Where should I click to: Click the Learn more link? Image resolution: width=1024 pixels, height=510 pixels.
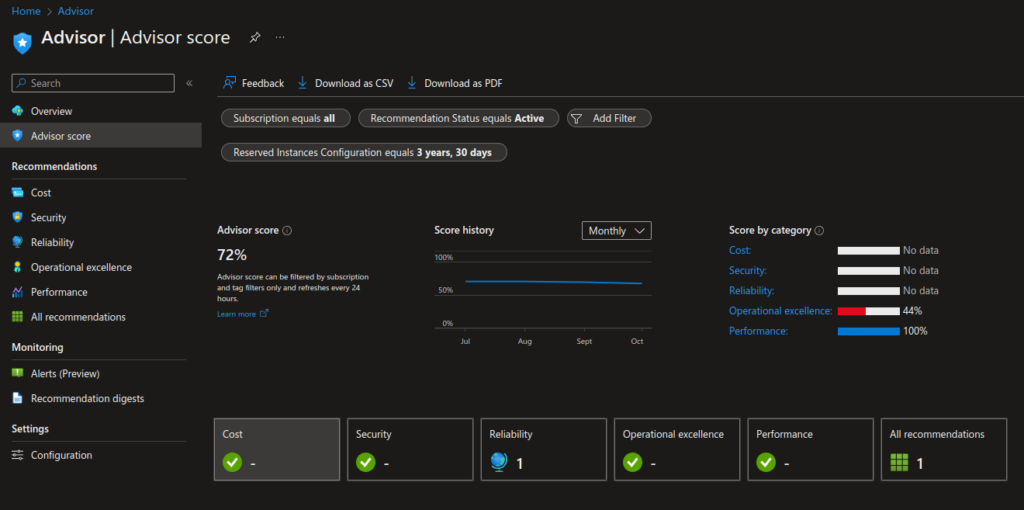242,314
